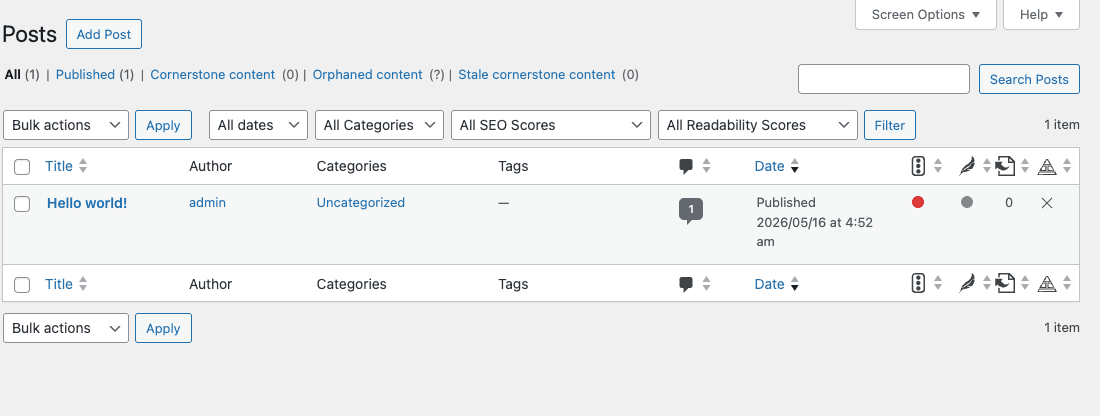Click the readability feather icon in header row

967,166
